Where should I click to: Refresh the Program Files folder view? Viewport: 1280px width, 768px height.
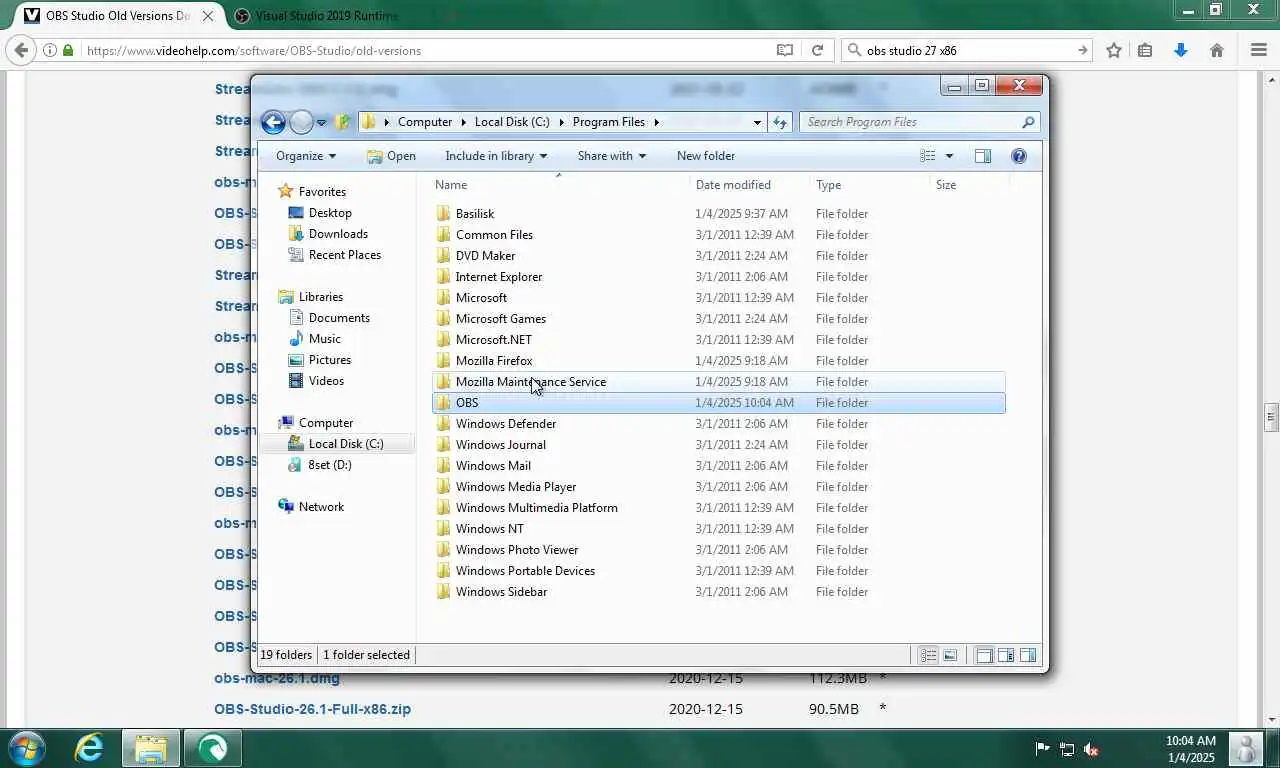tap(781, 122)
